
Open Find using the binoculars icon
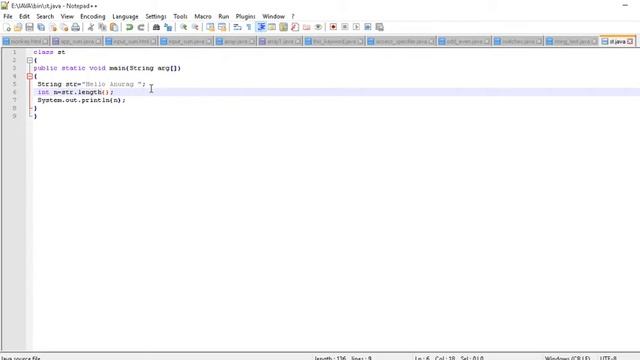pos(156,27)
